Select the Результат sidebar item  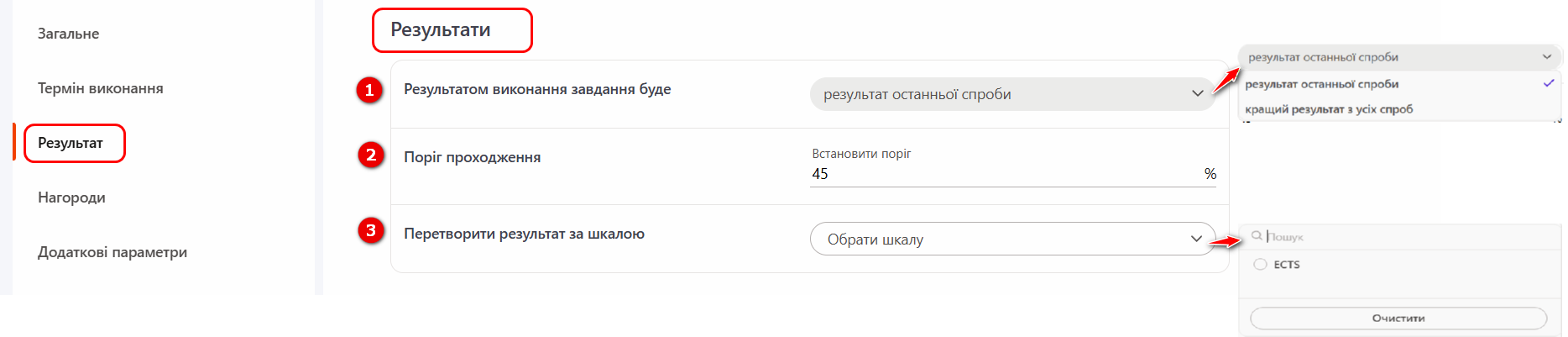pyautogui.click(x=71, y=143)
